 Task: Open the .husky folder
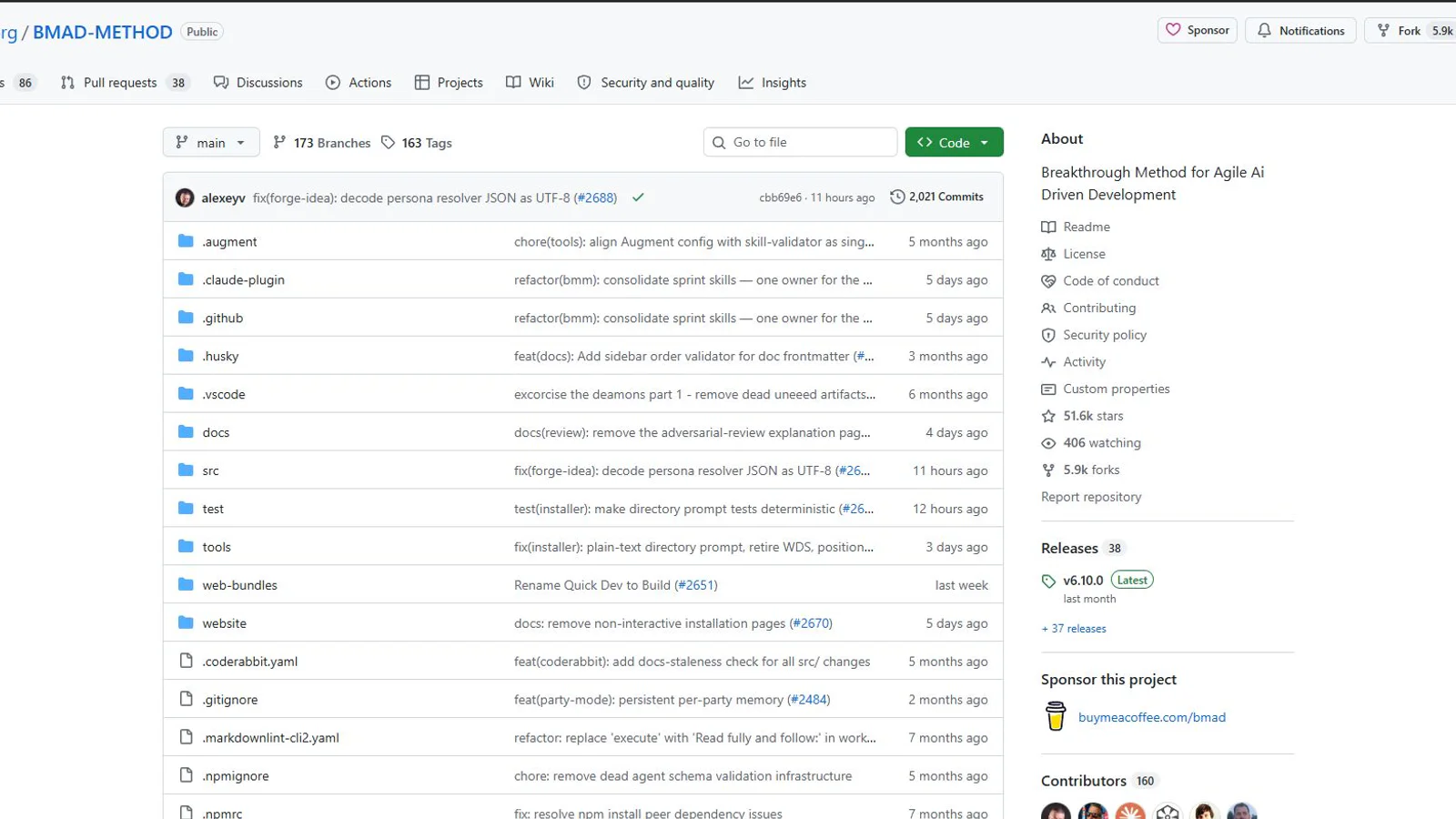click(x=220, y=356)
